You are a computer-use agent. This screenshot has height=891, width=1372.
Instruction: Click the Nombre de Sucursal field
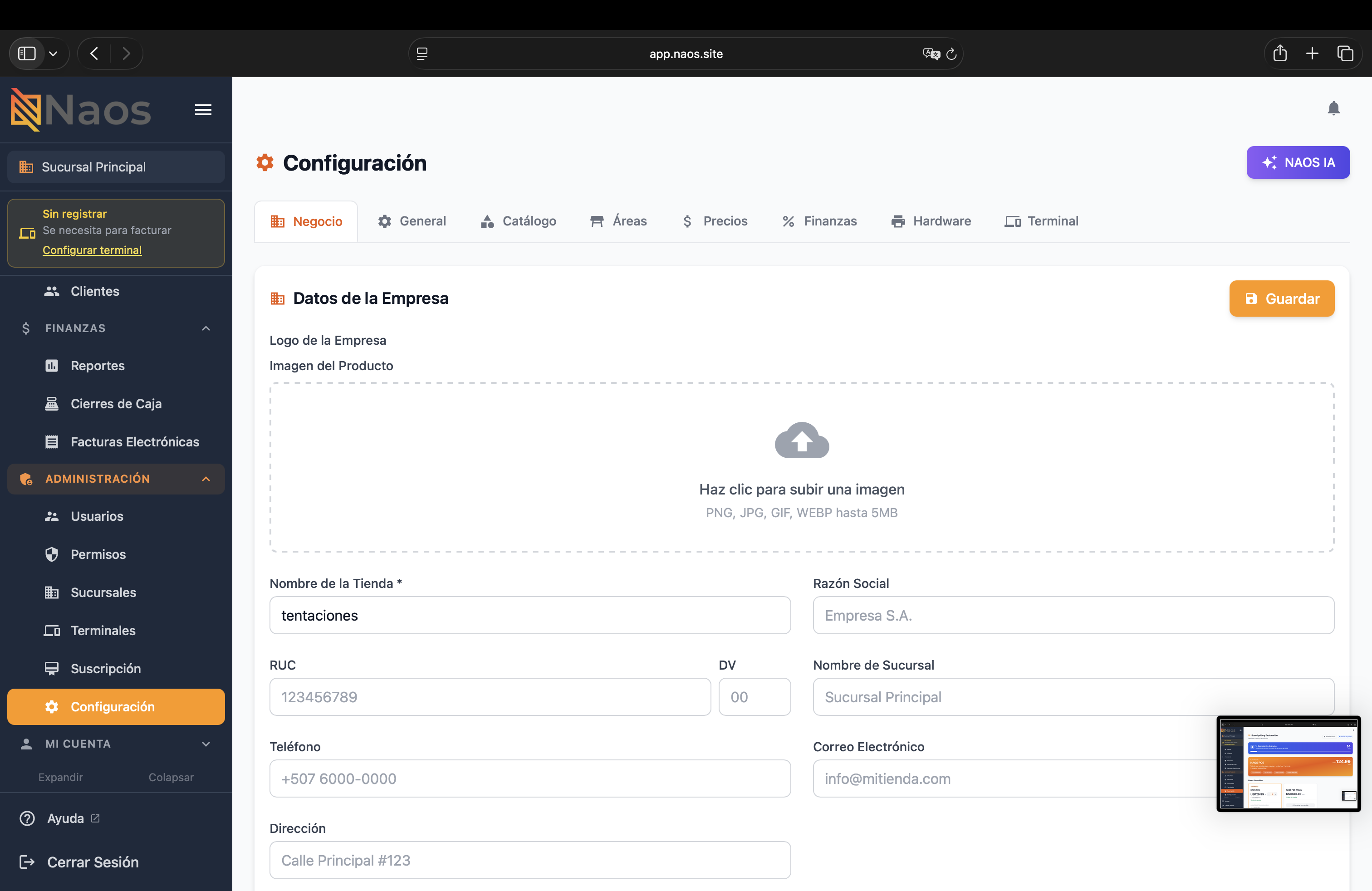pos(1073,697)
